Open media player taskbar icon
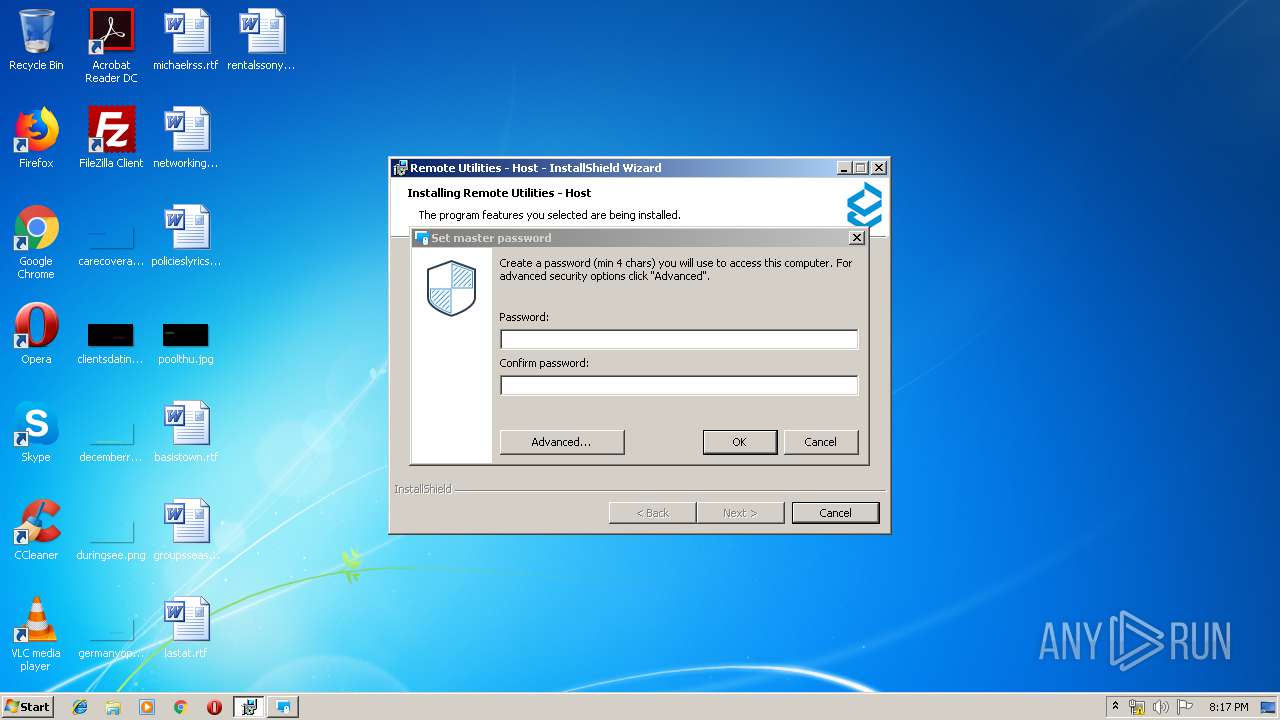This screenshot has width=1280, height=720. pos(147,707)
